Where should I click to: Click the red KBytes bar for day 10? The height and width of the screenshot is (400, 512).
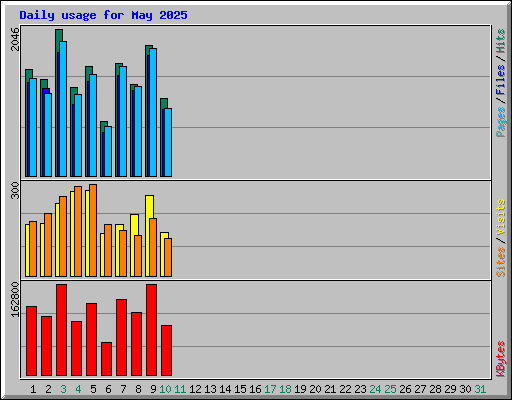(166, 350)
